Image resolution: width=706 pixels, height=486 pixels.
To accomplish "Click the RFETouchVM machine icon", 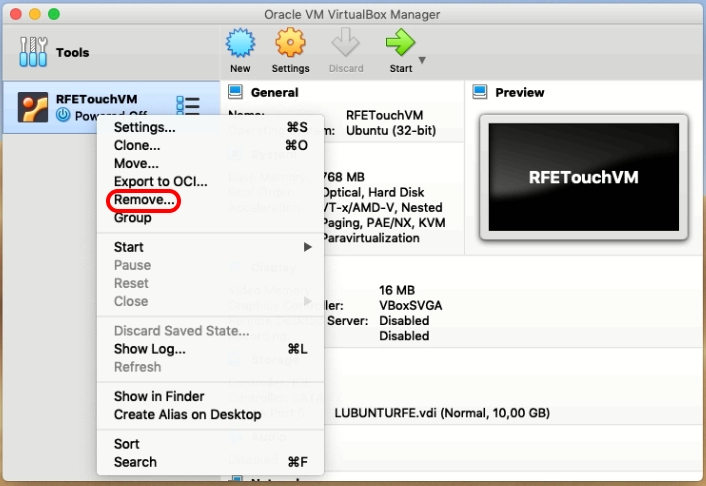I will click(x=34, y=107).
